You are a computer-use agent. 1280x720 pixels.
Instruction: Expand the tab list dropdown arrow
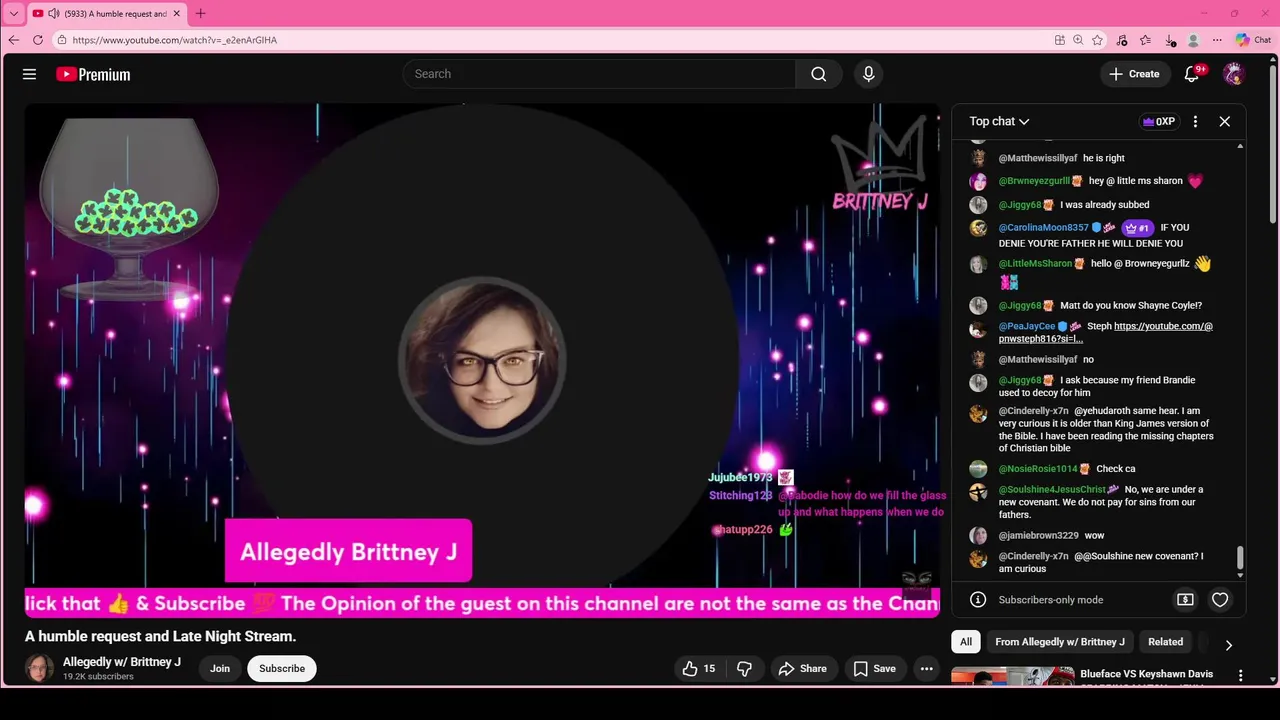tap(14, 14)
